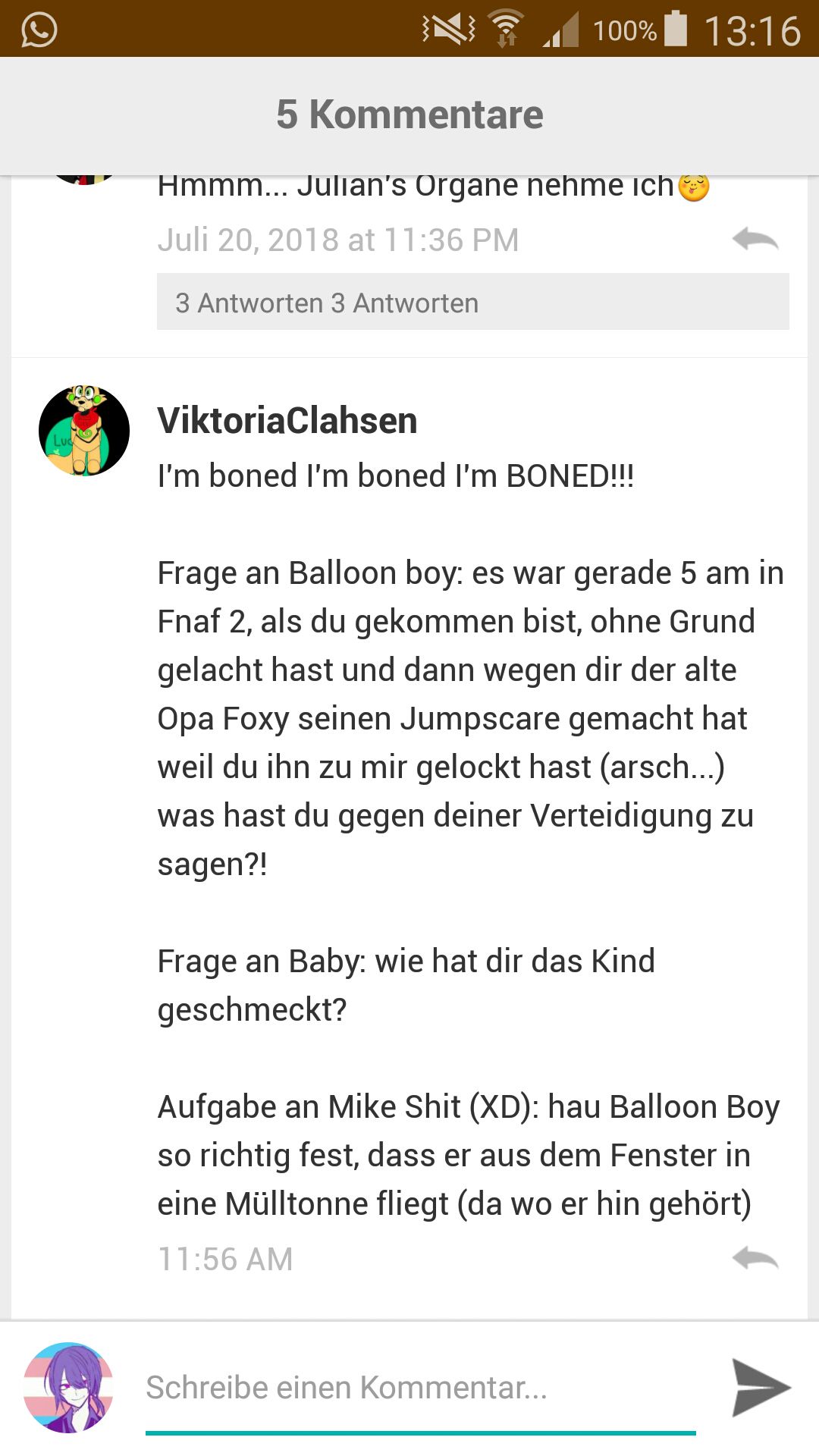Open the ViktoriaClahsen username link
The image size is (819, 1456).
point(287,421)
